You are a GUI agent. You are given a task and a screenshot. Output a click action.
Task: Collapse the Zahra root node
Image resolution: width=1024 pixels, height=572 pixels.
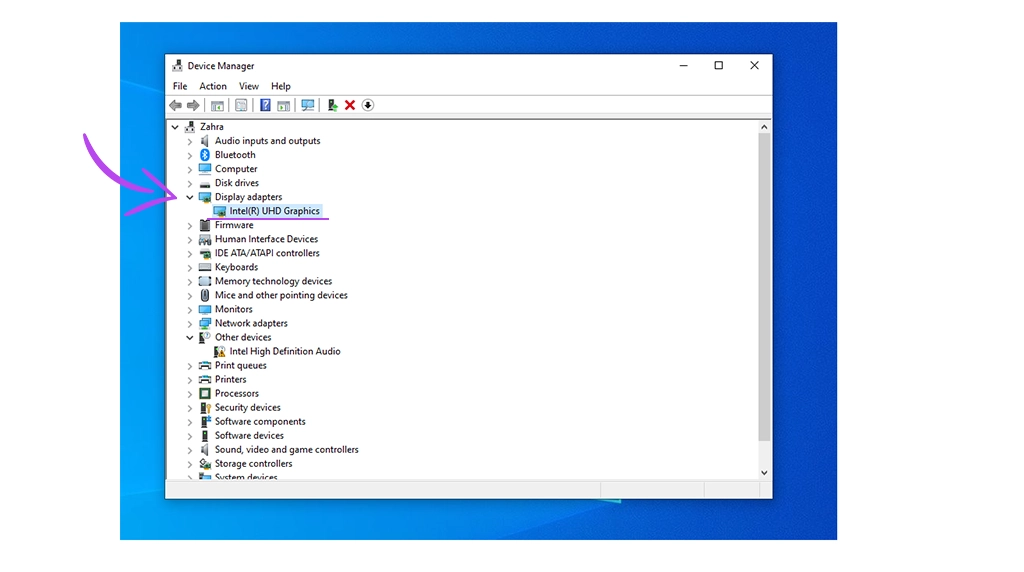pos(174,127)
